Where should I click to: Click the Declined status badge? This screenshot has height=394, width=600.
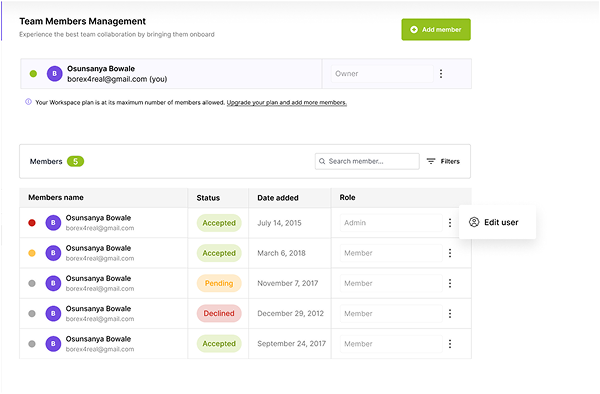tap(219, 313)
